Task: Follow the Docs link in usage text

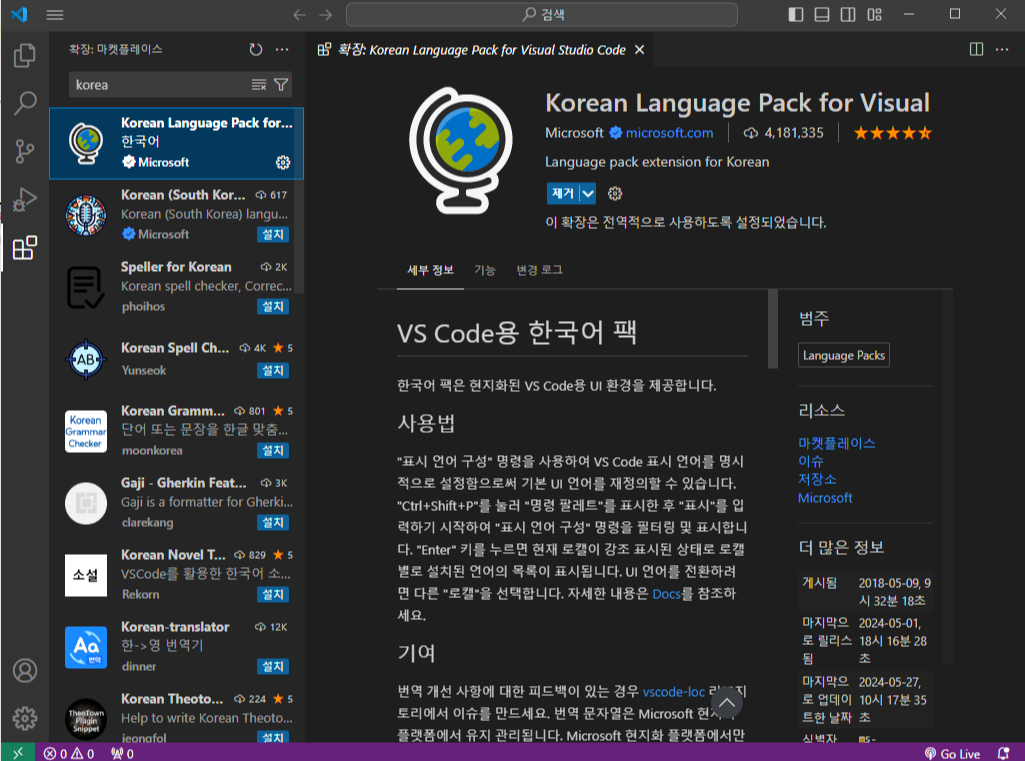Action: [666, 594]
